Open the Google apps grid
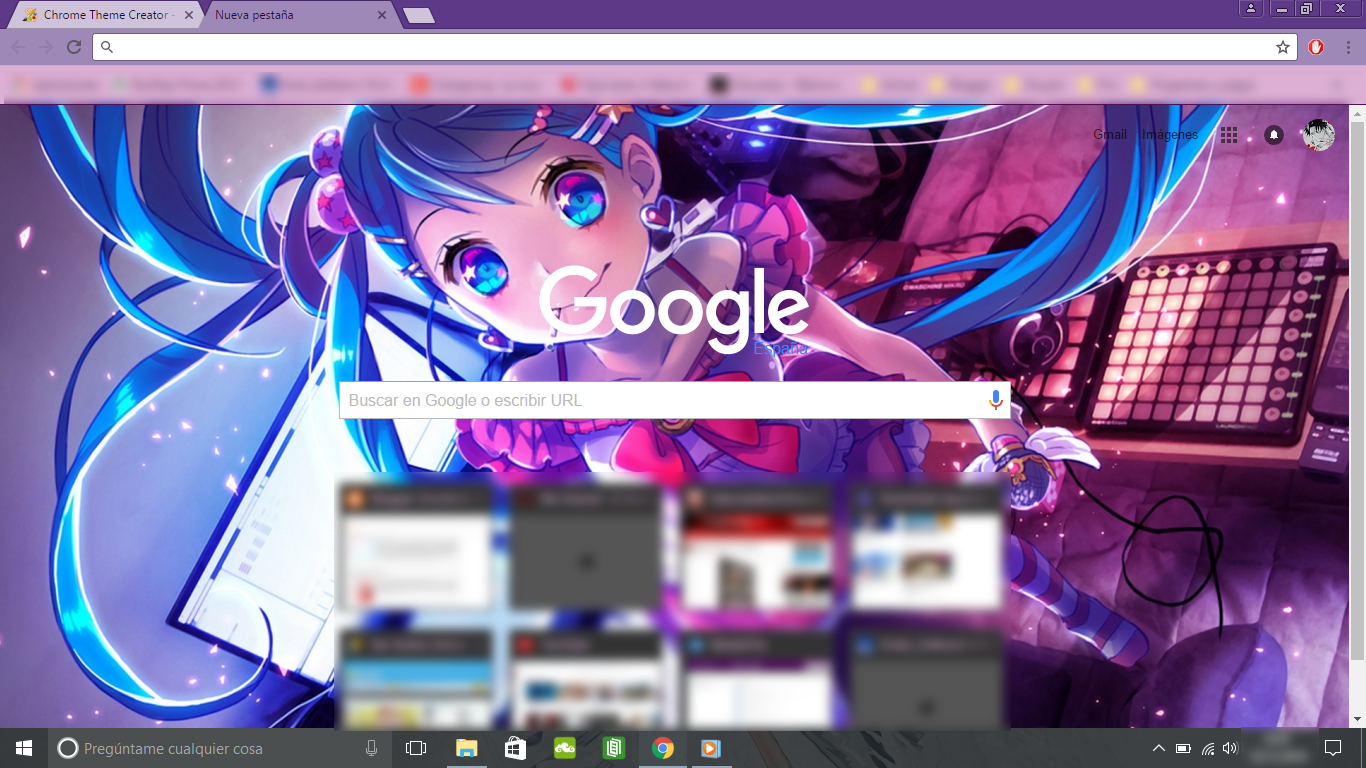Screen dimensions: 1366x768 (1229, 135)
